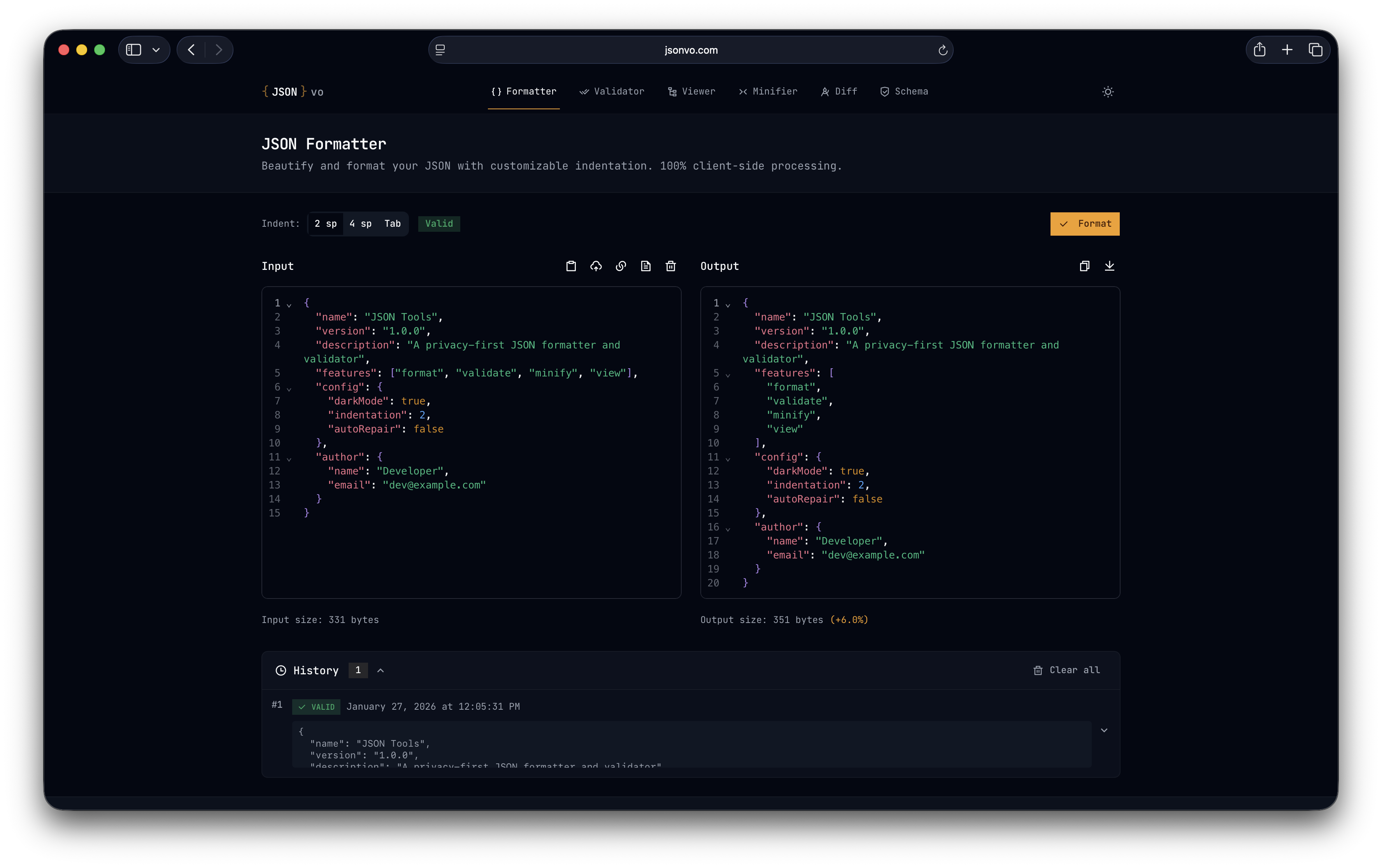Switch to light theme with sun icon
The image size is (1382, 868).
[x=1108, y=92]
